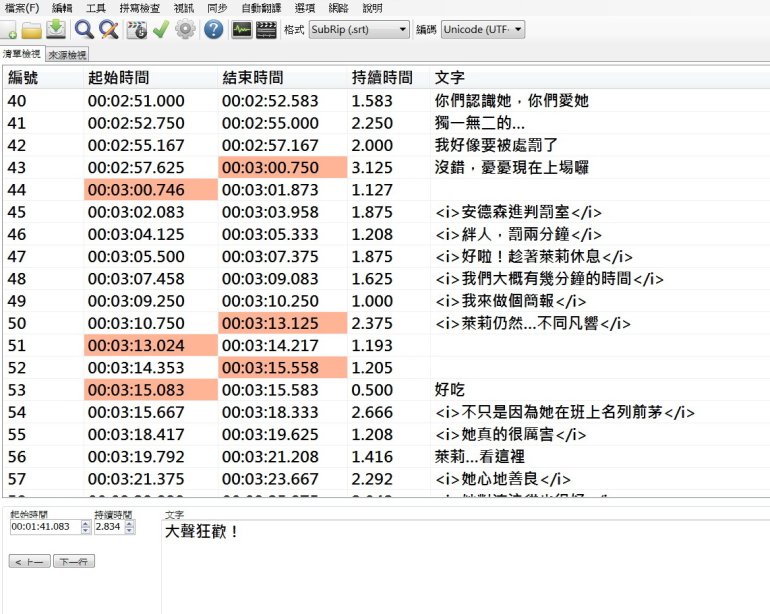Open the 網路 menu
Viewport: 770px width, 614px height.
point(338,8)
